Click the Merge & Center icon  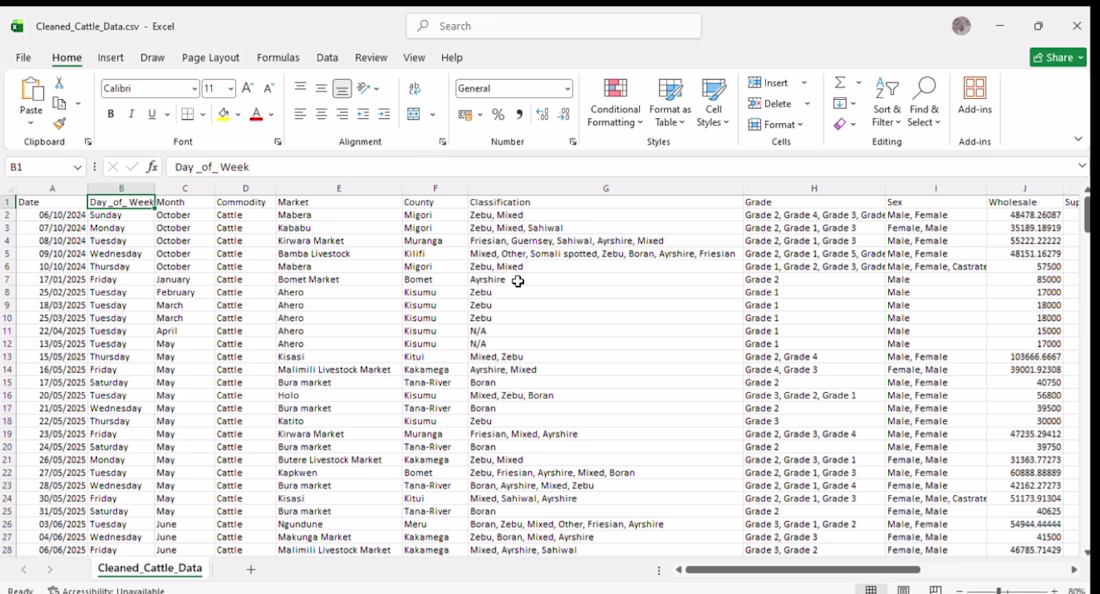pyautogui.click(x=414, y=114)
